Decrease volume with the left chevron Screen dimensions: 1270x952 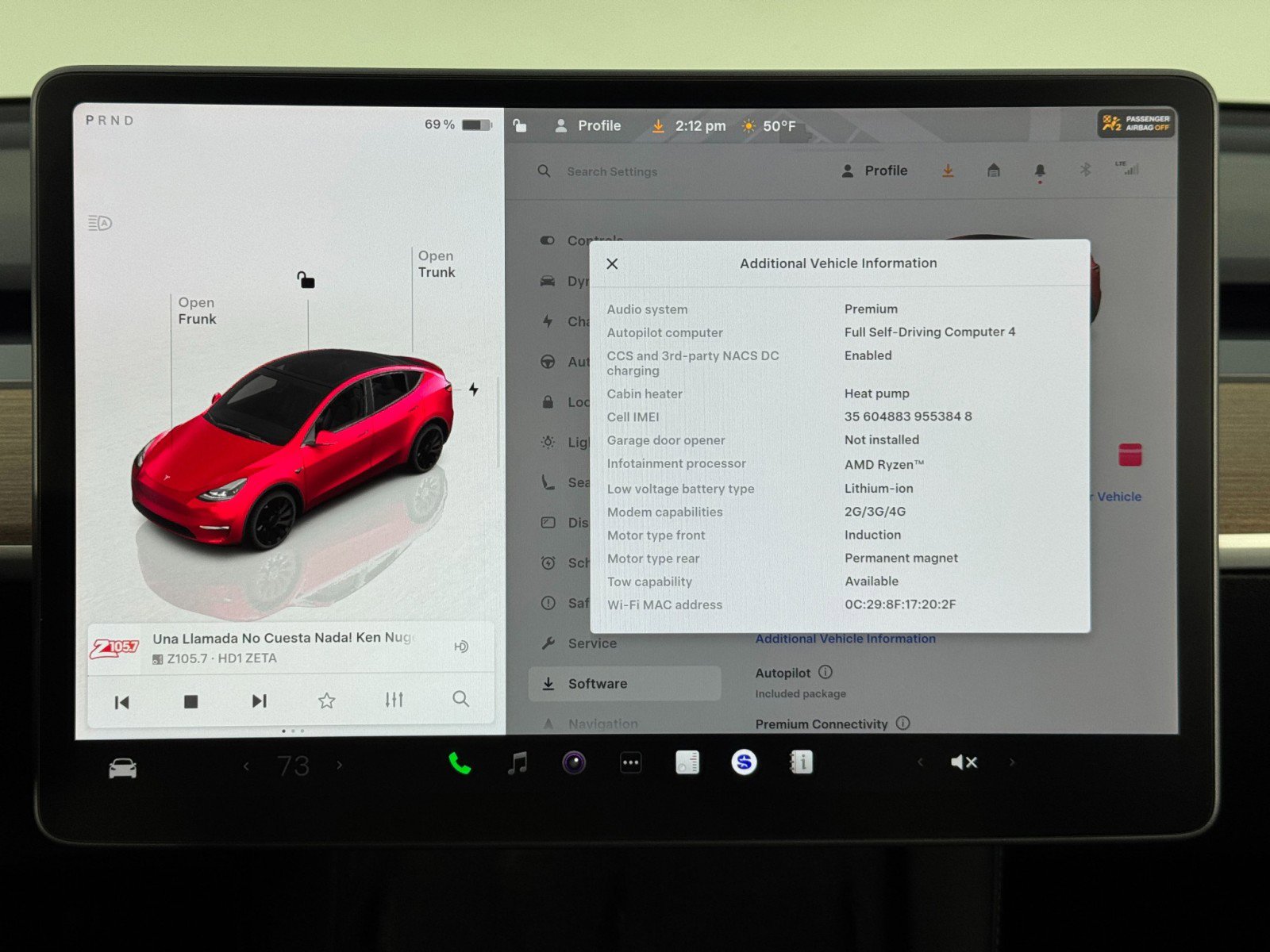pyautogui.click(x=919, y=762)
